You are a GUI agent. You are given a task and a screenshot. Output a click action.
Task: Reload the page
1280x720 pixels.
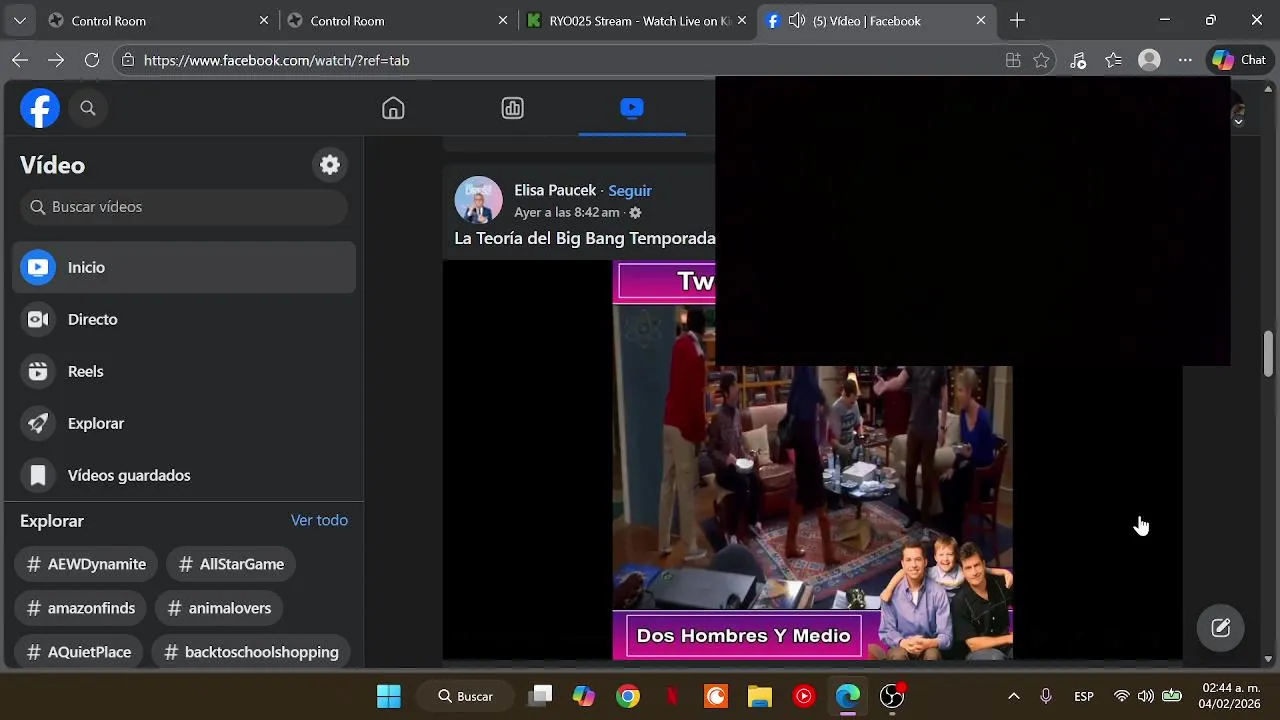click(92, 60)
